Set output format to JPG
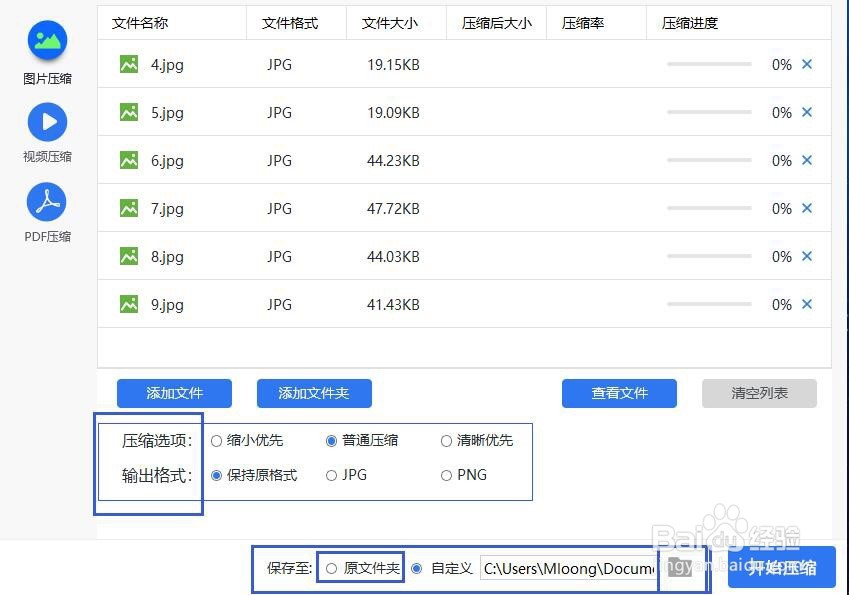 click(330, 475)
